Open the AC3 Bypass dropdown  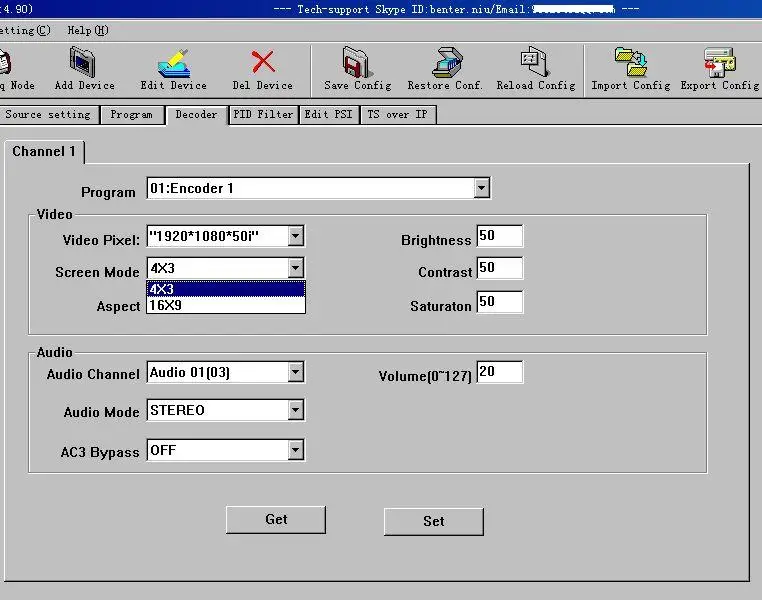click(295, 451)
